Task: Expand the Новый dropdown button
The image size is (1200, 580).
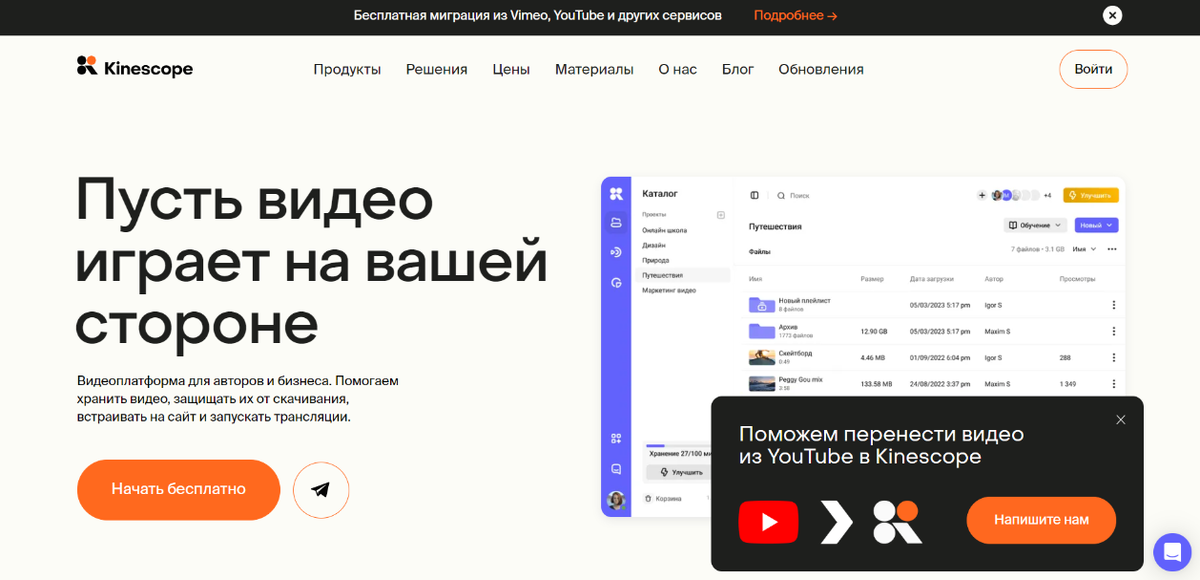Action: pos(1097,225)
